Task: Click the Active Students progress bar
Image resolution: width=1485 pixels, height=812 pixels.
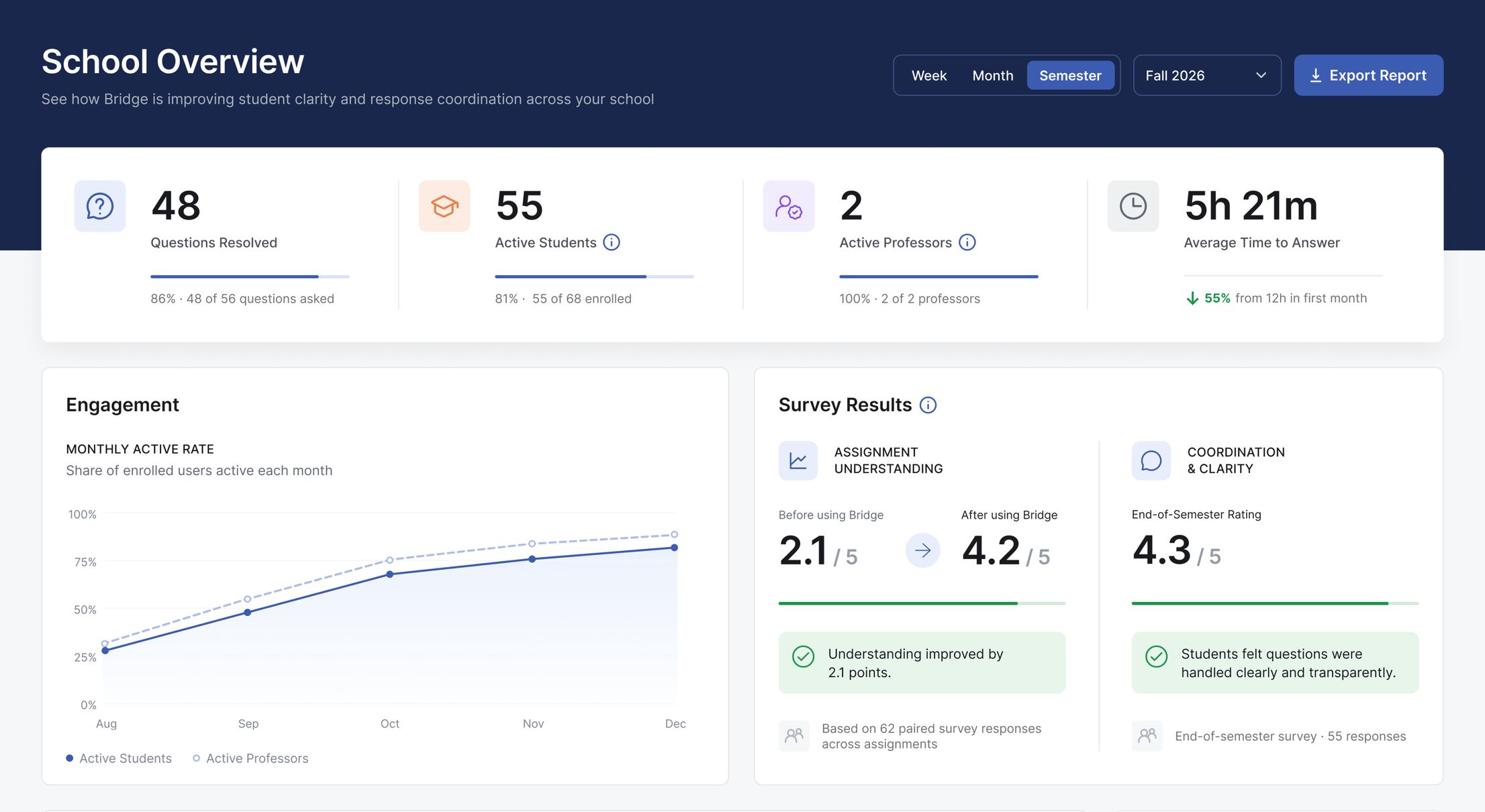Action: click(594, 276)
